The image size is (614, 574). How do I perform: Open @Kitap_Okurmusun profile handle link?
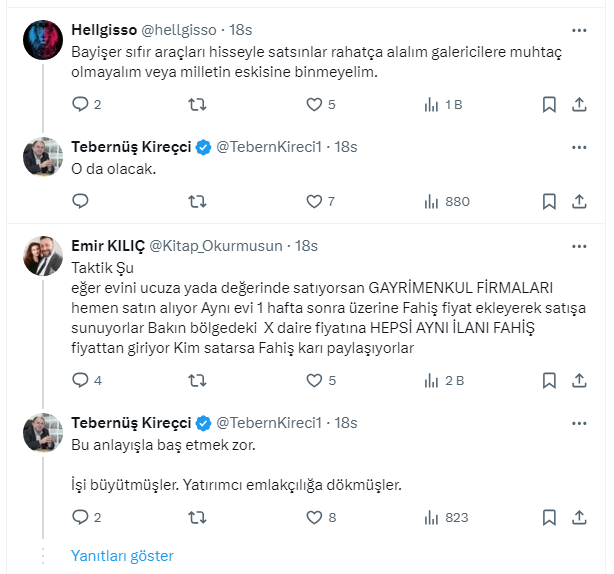[218, 246]
